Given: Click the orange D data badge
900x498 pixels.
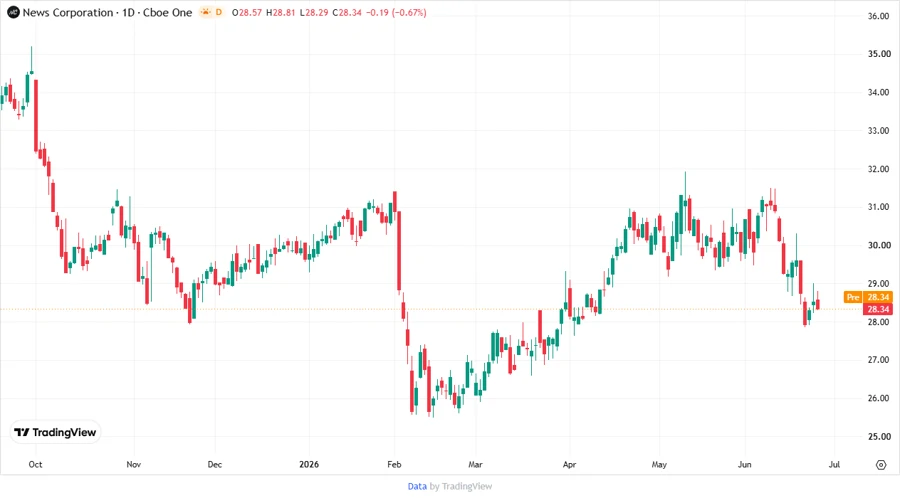Looking at the screenshot, I should click(x=219, y=12).
